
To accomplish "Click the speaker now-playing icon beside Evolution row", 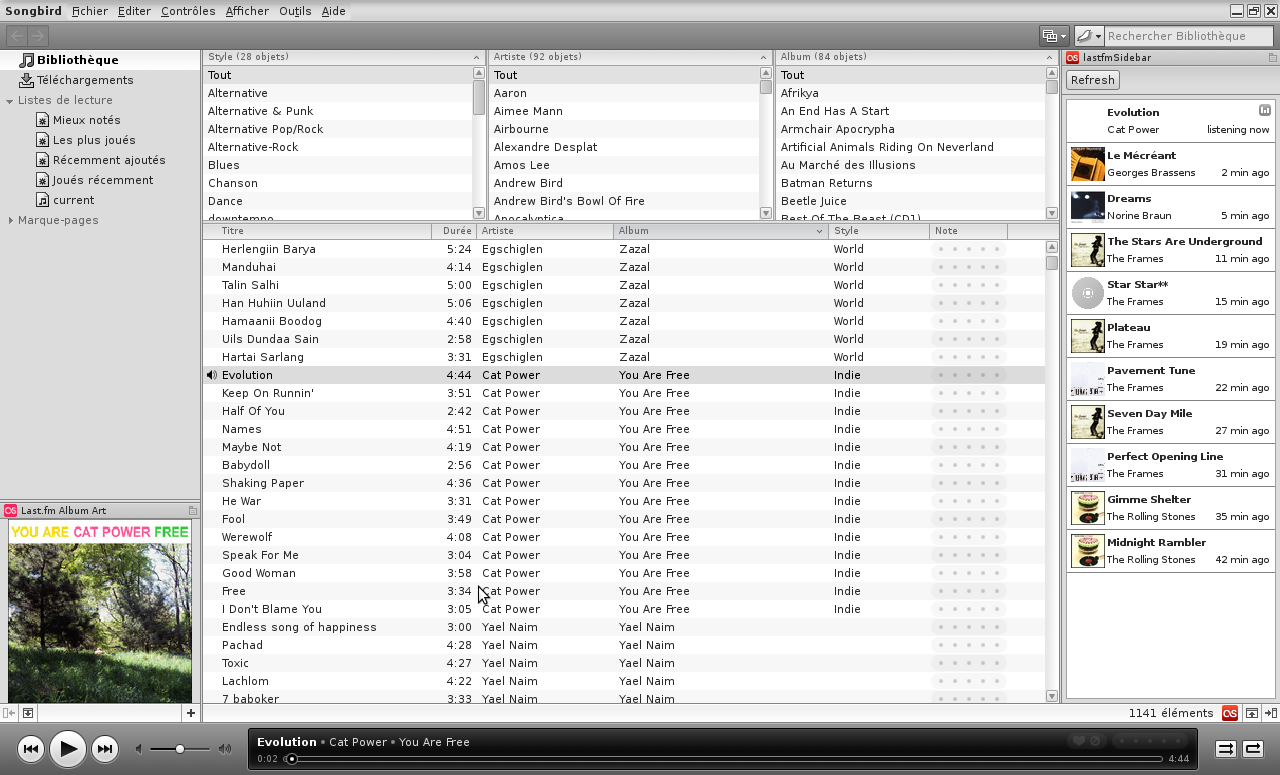I will pos(211,375).
